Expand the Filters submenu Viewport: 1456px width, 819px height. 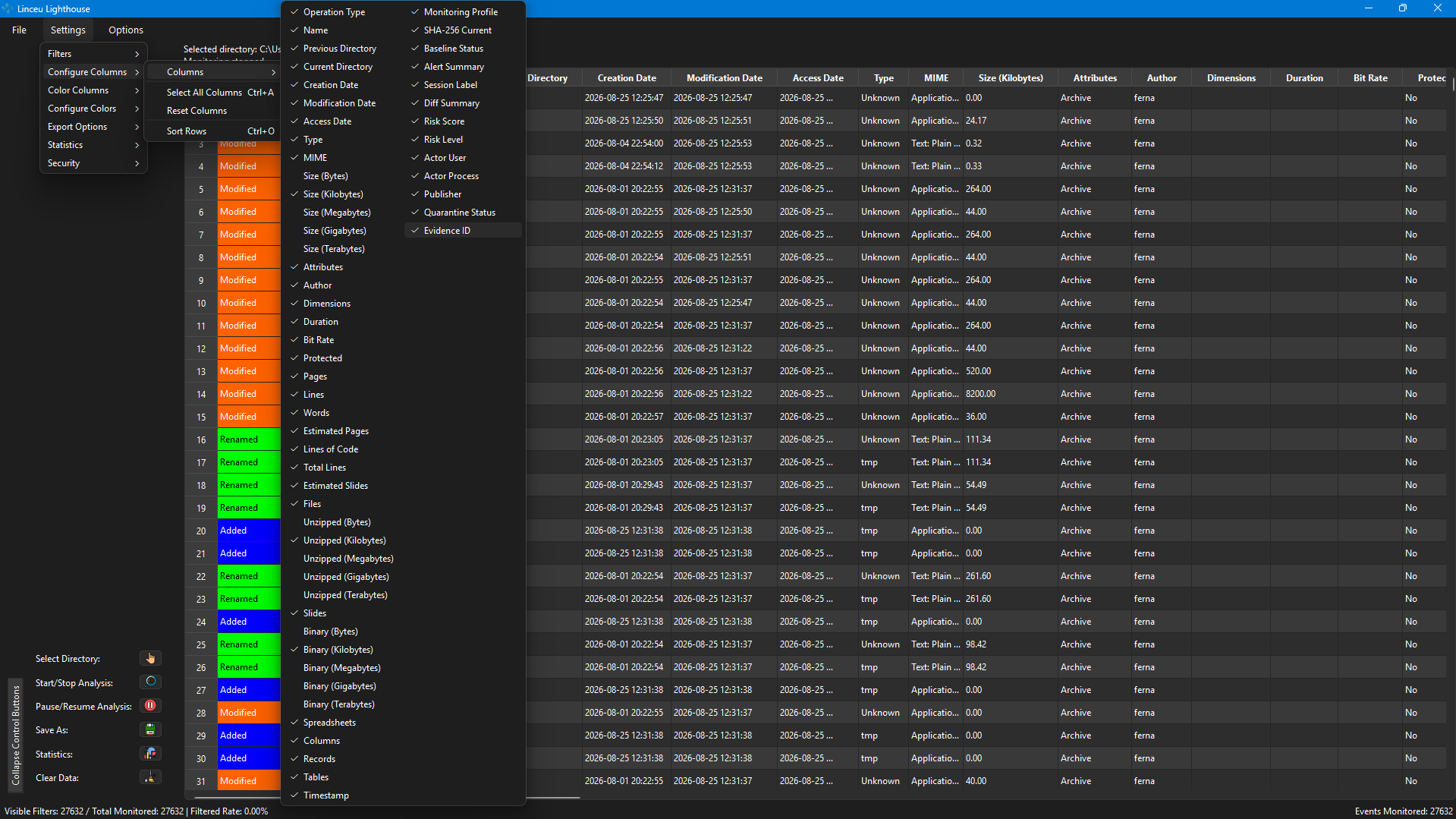tap(93, 53)
